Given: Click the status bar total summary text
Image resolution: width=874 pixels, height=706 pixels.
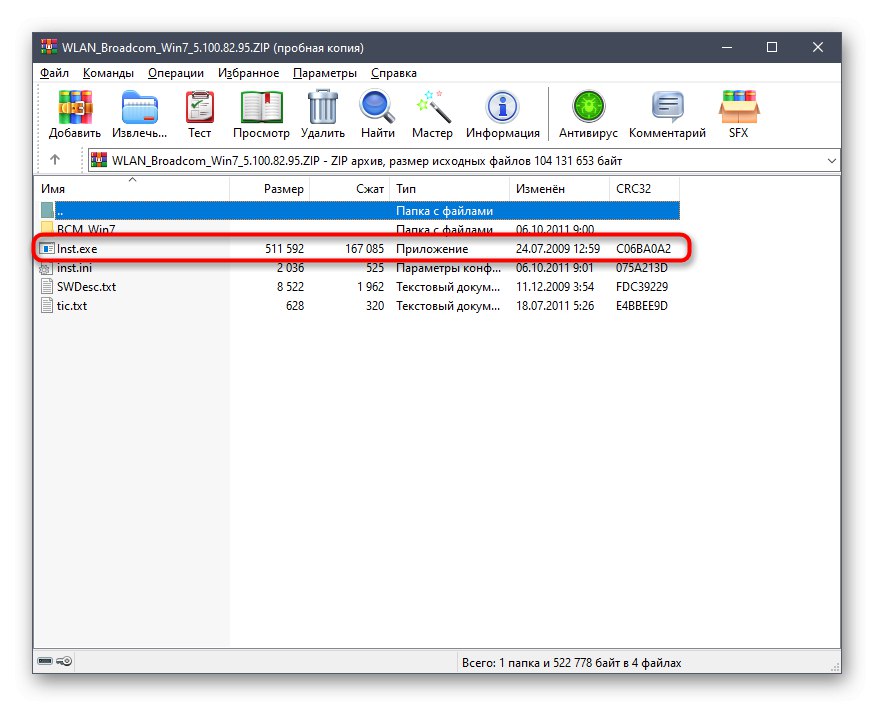Looking at the screenshot, I should pos(571,663).
